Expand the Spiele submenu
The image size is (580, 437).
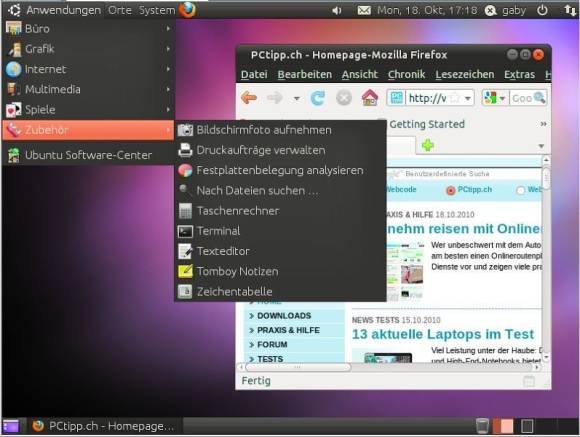88,110
